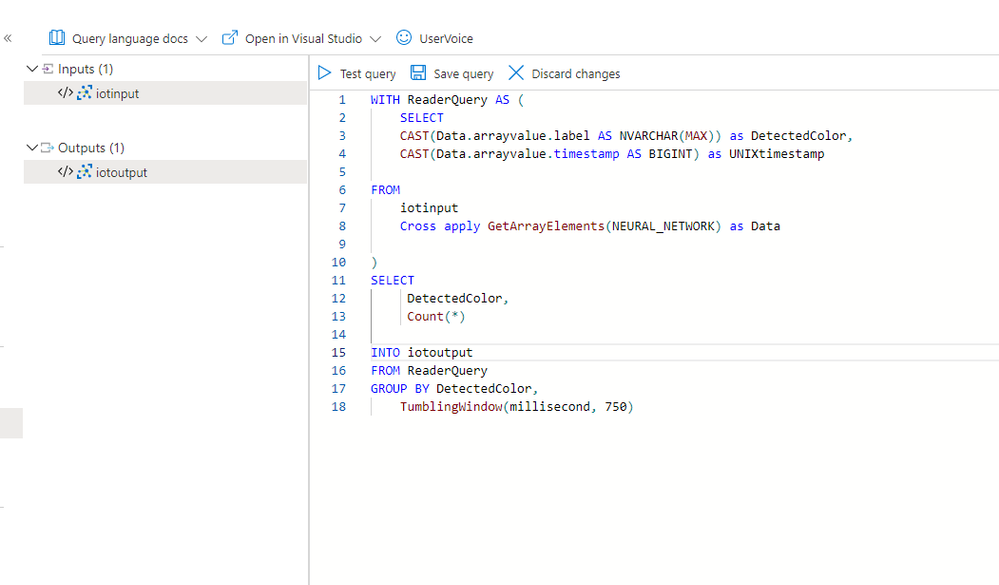Click UNIXtimestamp alias on line 4
This screenshot has width=999, height=585.
tap(777, 154)
